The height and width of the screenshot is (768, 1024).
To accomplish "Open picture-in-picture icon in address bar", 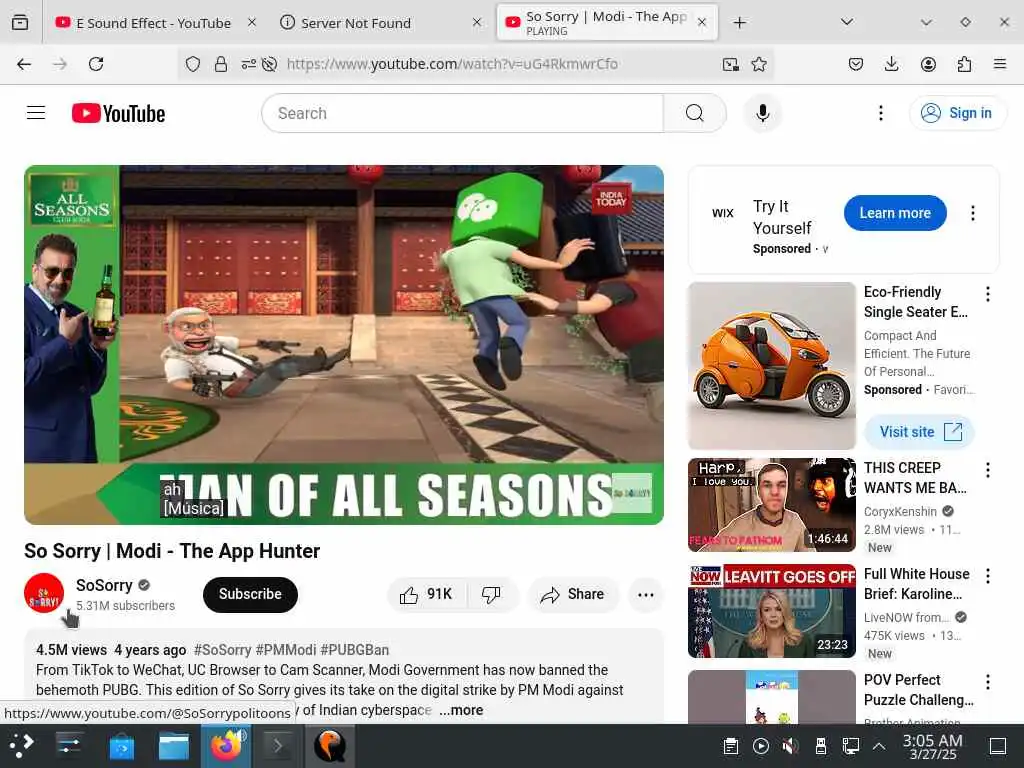I will (x=730, y=64).
